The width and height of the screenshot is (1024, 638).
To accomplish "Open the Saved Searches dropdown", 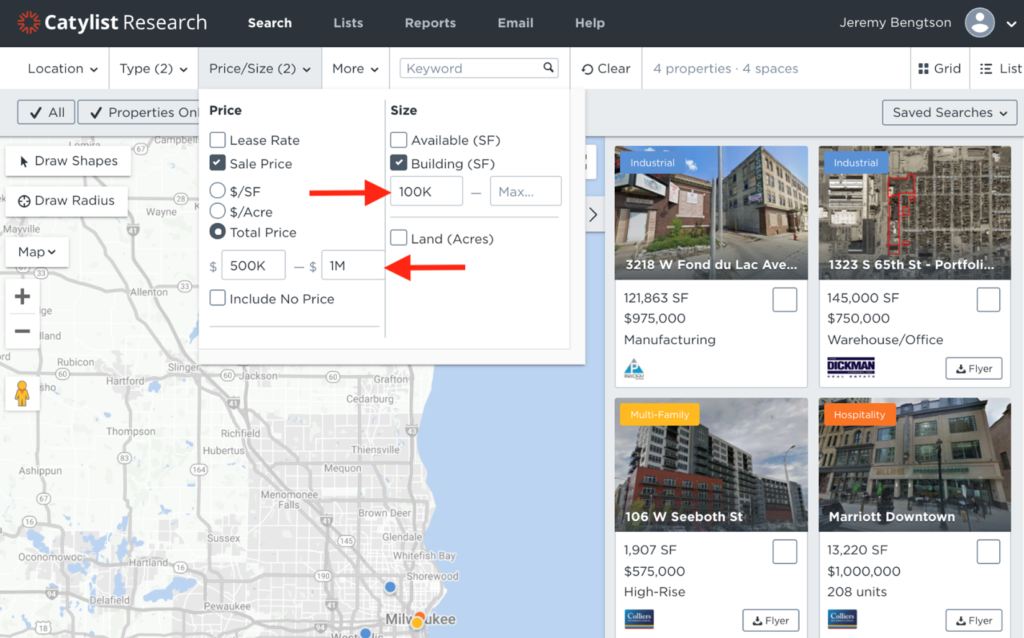I will pos(950,112).
